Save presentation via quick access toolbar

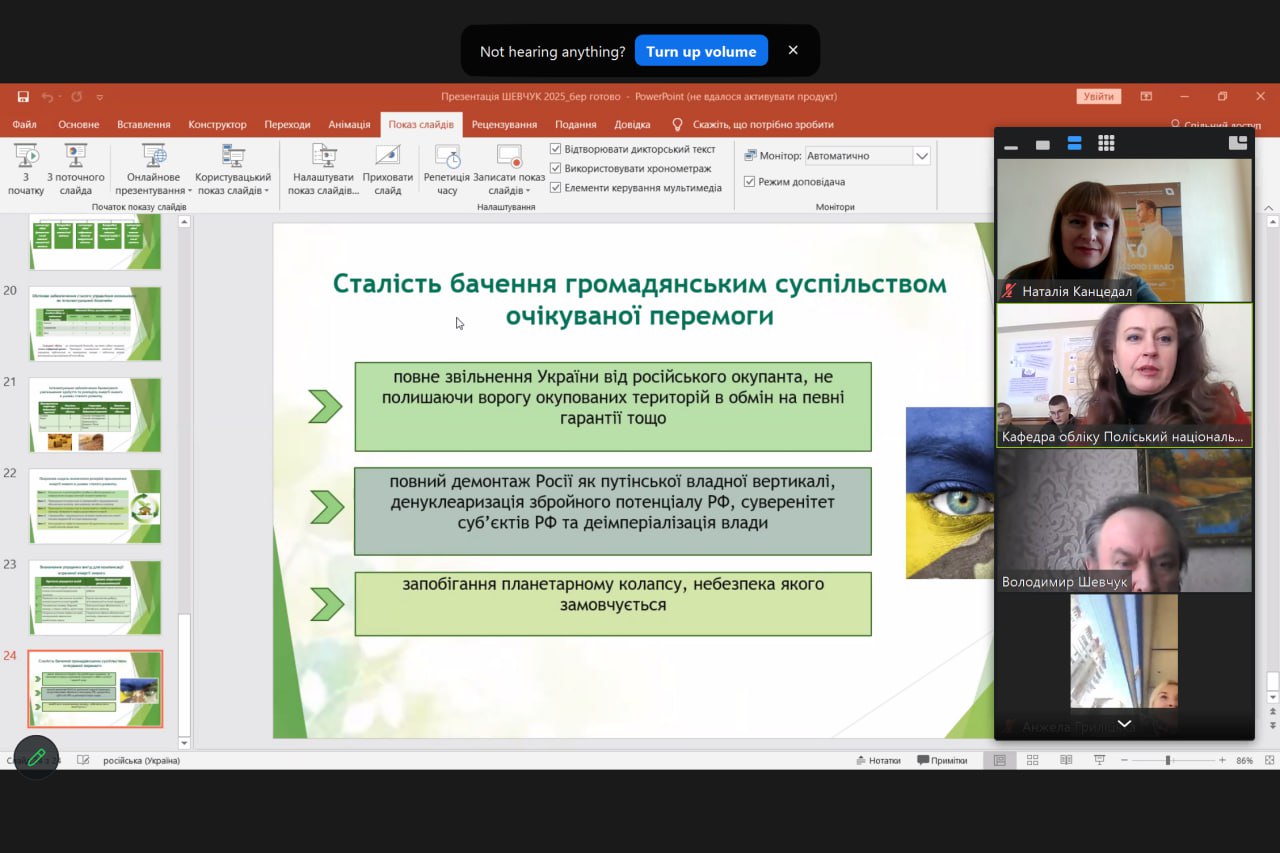pos(23,97)
